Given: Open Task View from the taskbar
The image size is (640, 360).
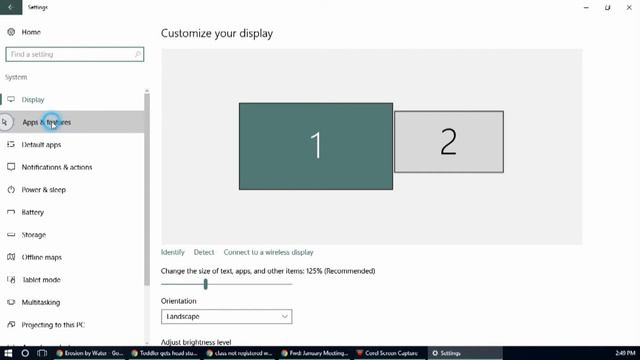Looking at the screenshot, I should pos(42,353).
